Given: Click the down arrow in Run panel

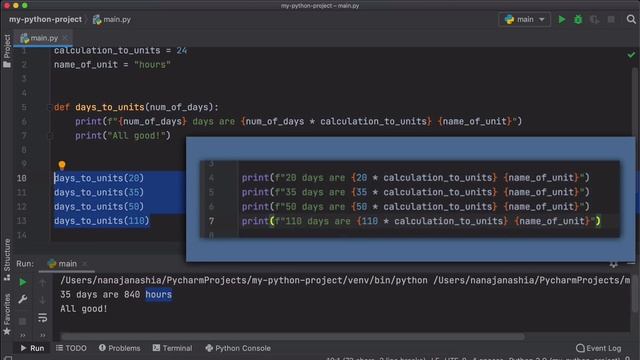Looking at the screenshot, I should (42, 300).
